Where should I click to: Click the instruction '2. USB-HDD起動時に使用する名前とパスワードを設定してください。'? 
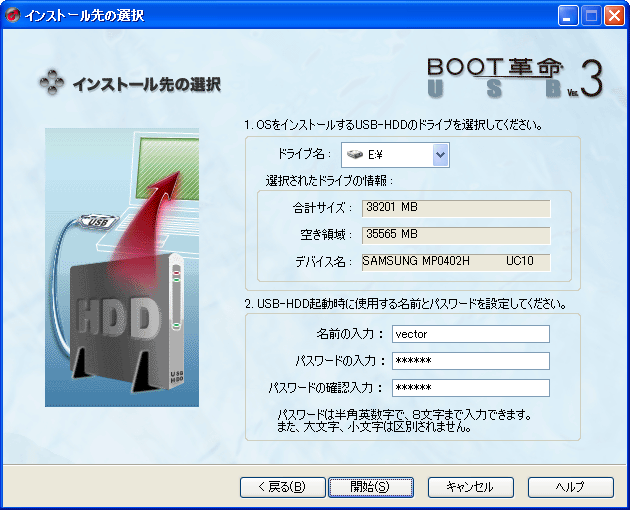405,304
